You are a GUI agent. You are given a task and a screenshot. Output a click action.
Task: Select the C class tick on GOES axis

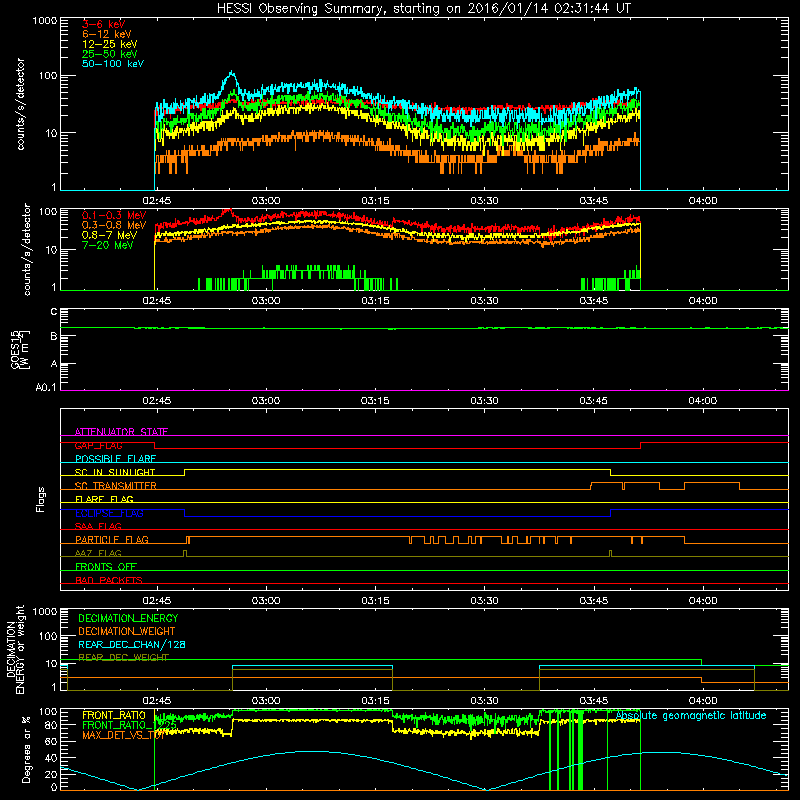pos(54,312)
